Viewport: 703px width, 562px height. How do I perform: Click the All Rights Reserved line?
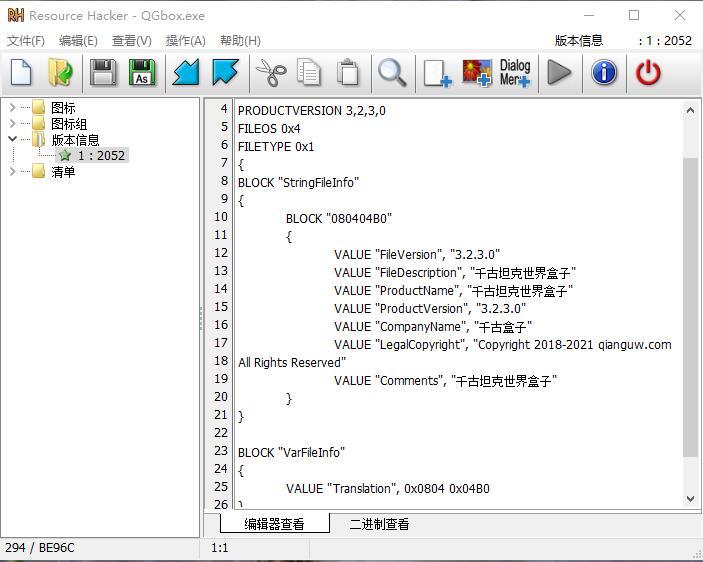(x=292, y=362)
